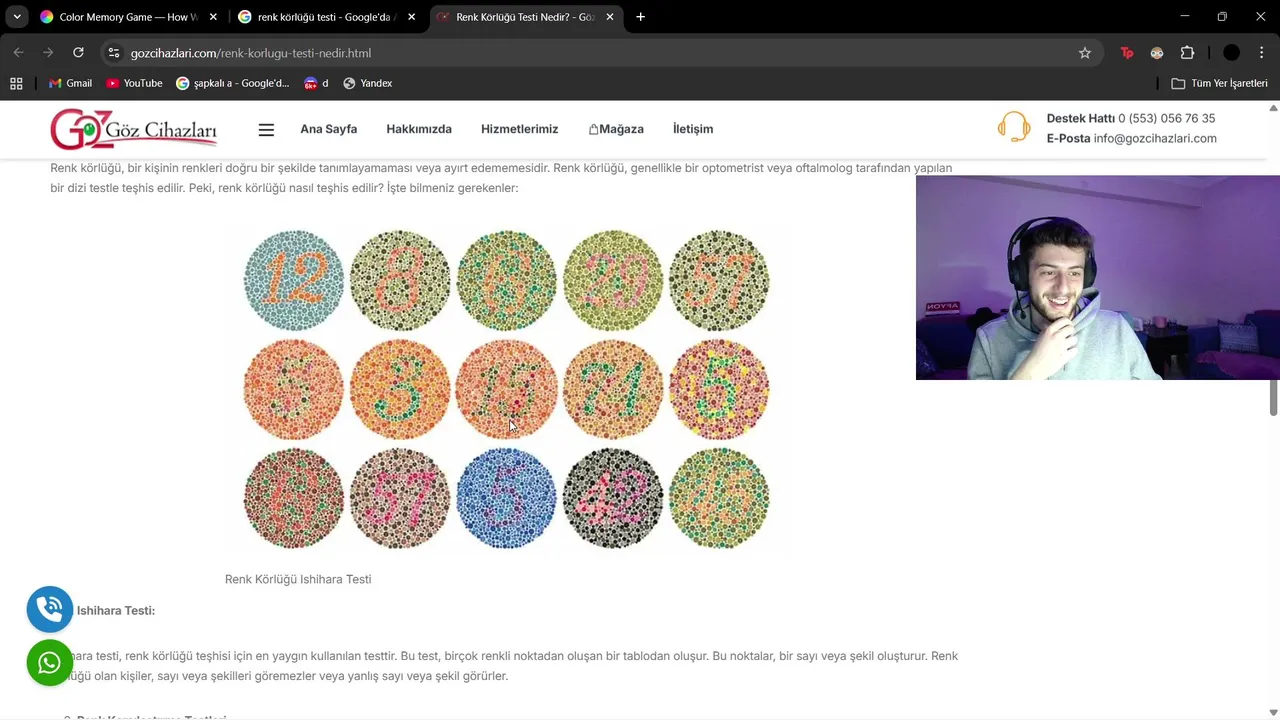
Task: Click the browser back arrow
Action: (18, 53)
